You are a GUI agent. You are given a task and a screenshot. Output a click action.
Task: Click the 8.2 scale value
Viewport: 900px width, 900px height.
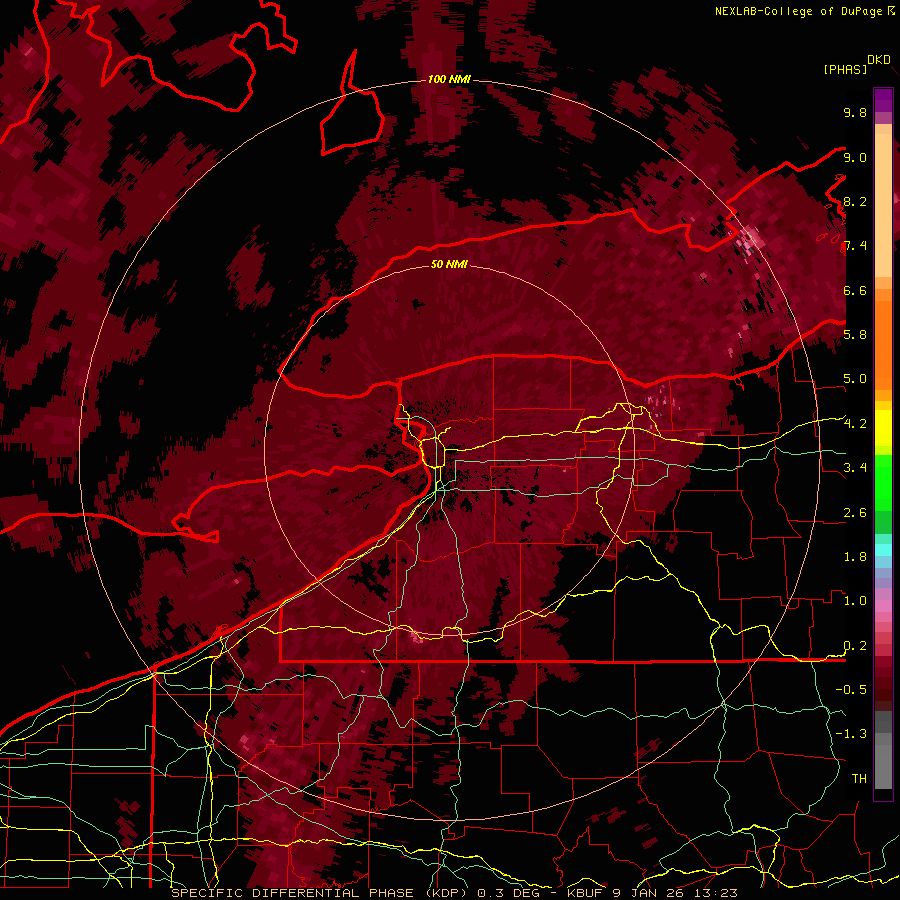click(855, 201)
